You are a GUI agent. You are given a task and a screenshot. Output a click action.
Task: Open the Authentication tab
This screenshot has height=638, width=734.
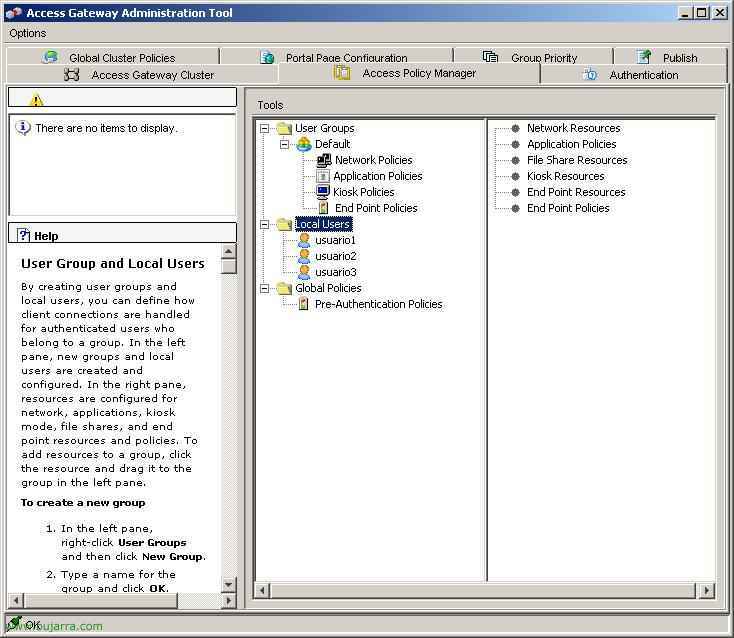(x=633, y=75)
